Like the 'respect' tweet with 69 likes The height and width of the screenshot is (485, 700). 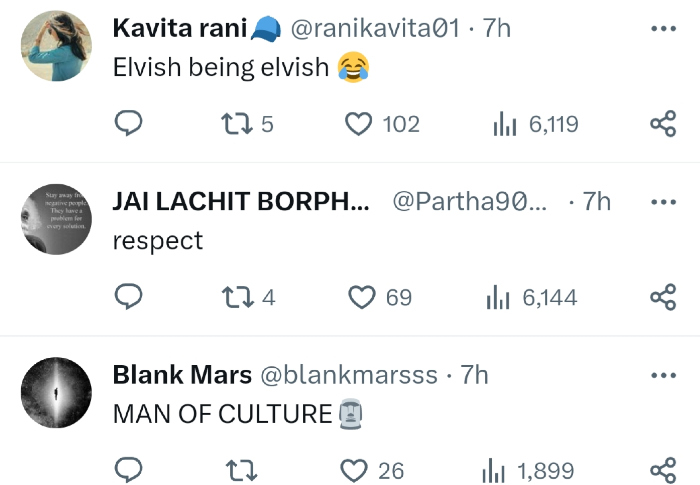point(360,297)
